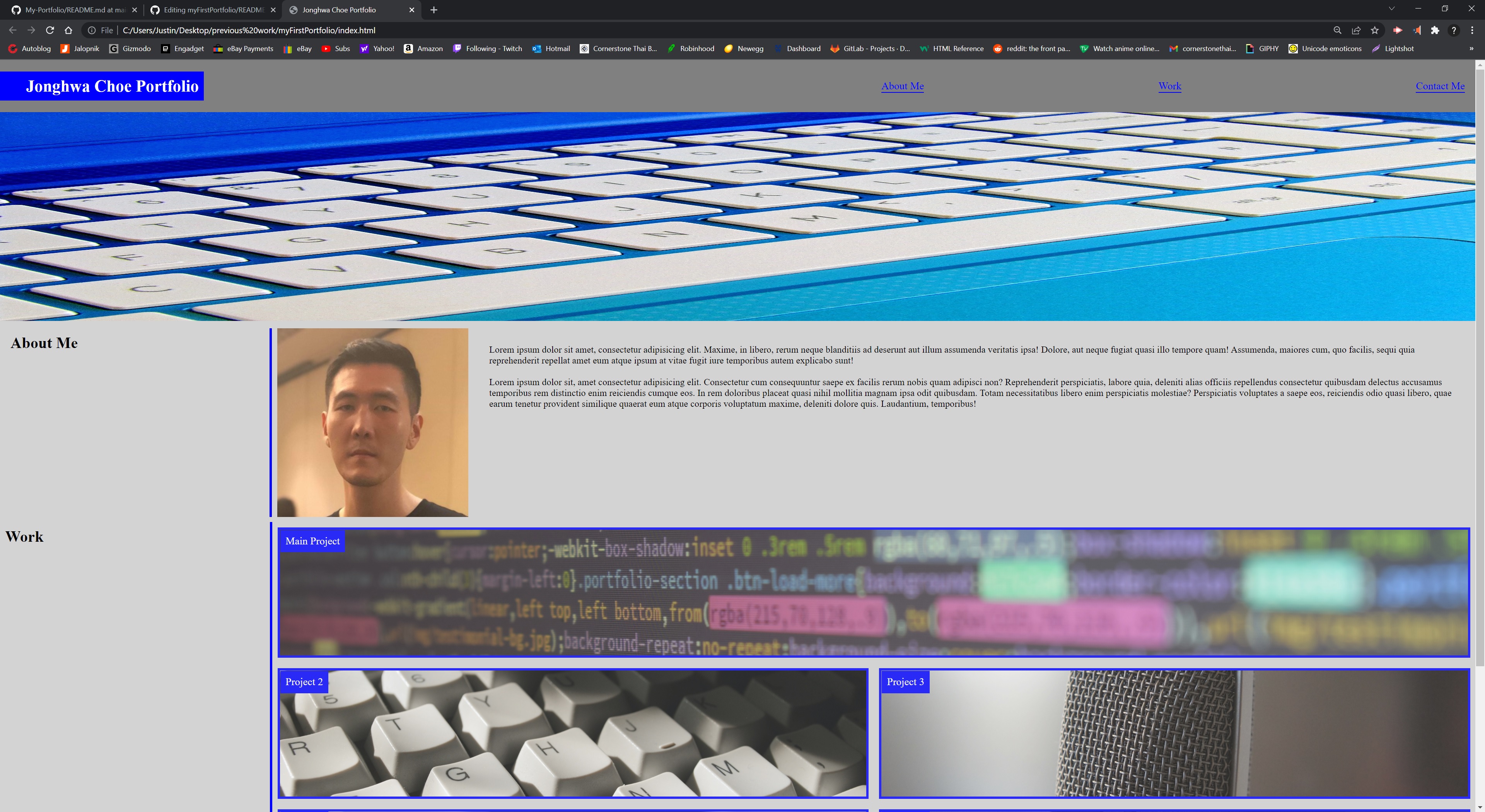This screenshot has height=812, width=1485.
Task: Open the cornerstonethai Gmail bookmark
Action: 1203,48
